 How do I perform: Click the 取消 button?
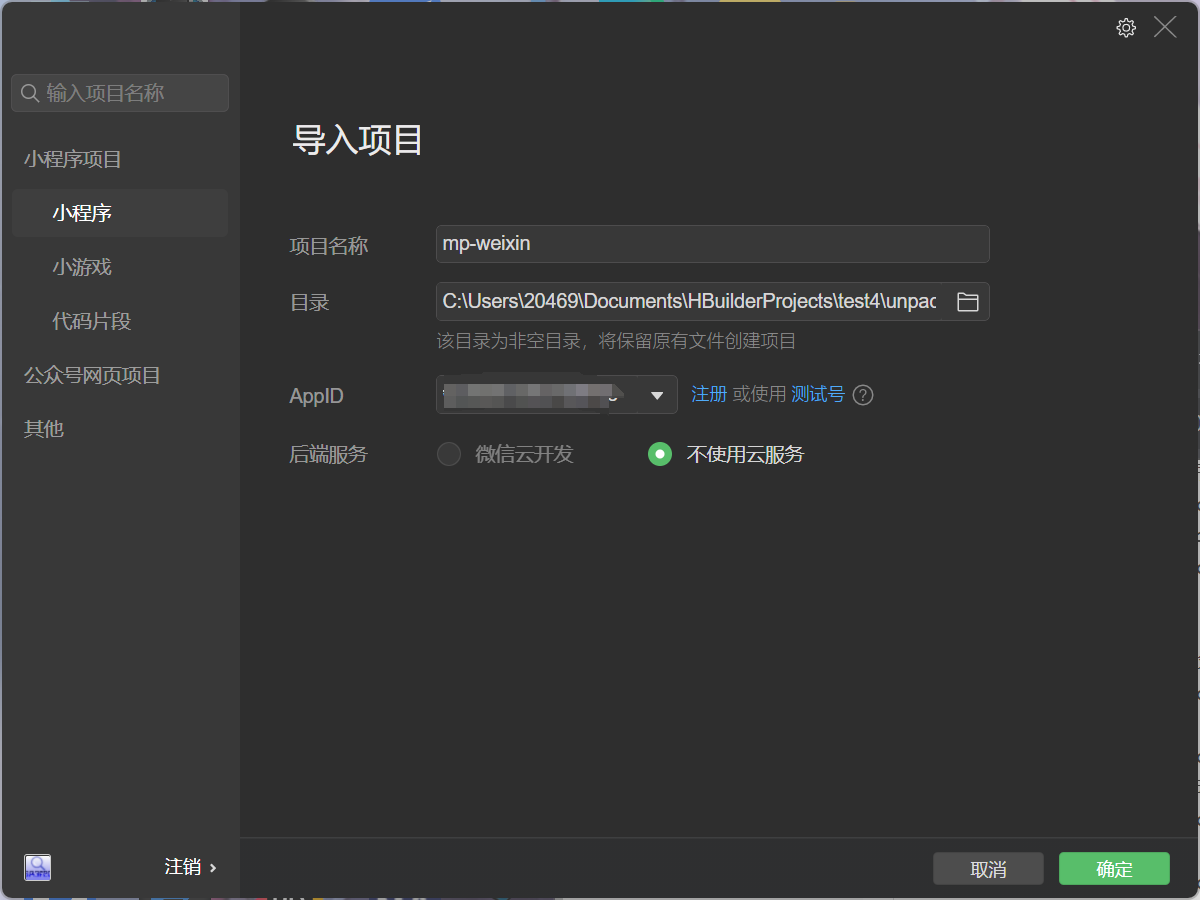tap(988, 869)
